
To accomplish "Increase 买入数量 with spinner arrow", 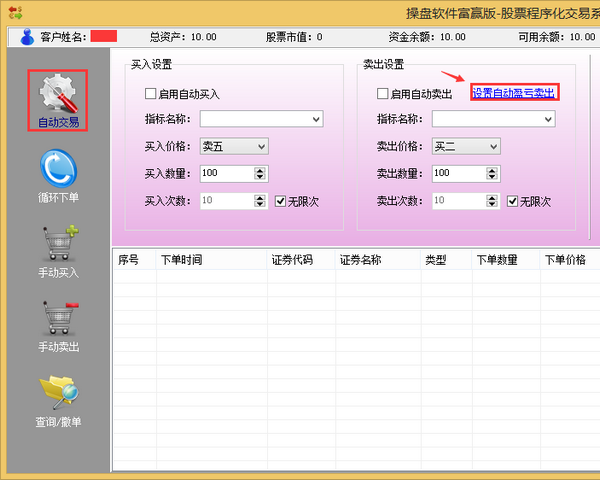I will click(261, 170).
